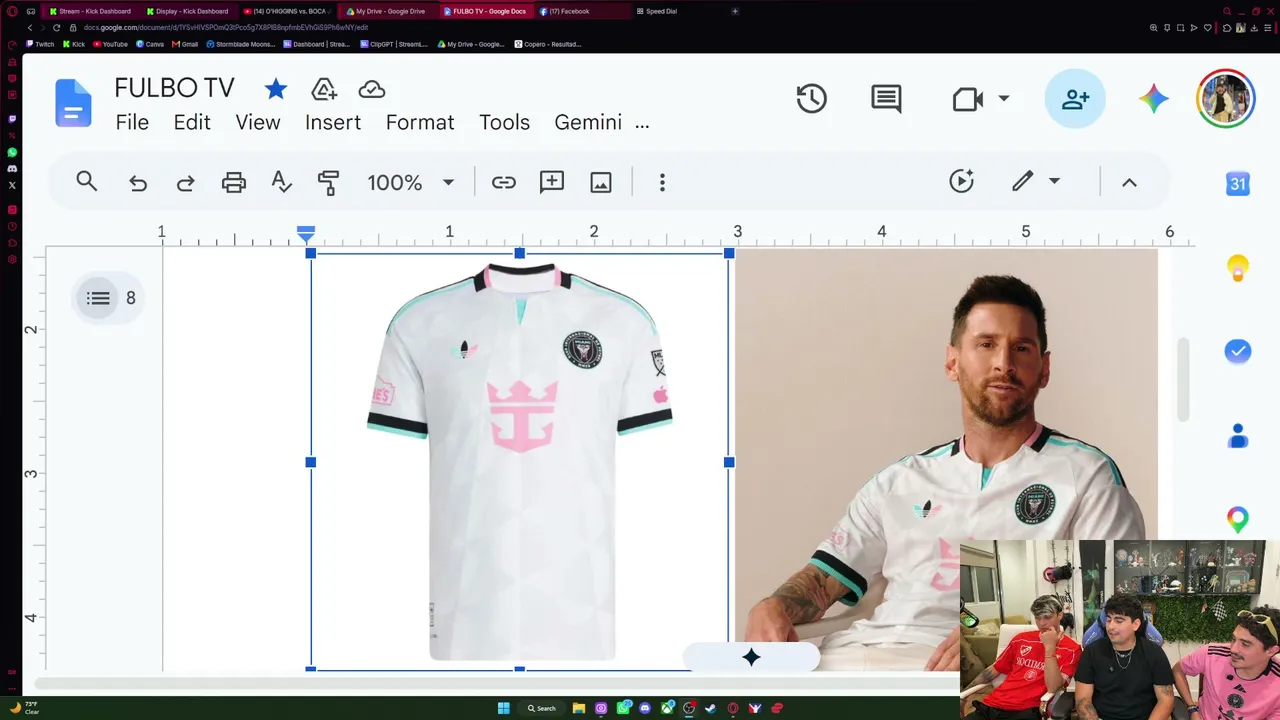
Task: Search the menus with the magnifier
Action: (x=87, y=182)
